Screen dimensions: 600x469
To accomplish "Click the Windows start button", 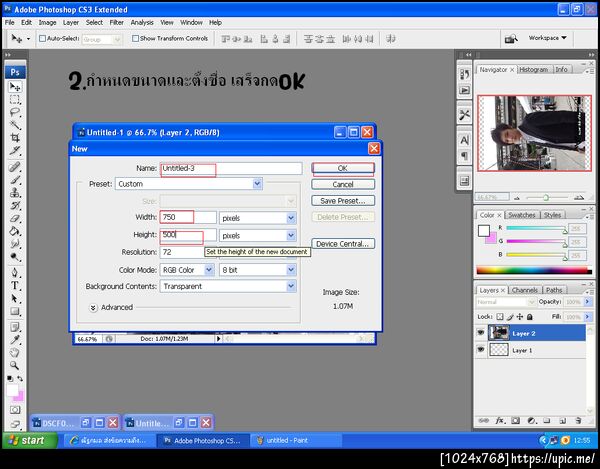I will point(30,440).
